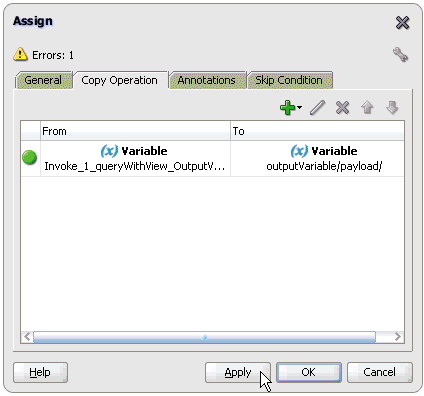The height and width of the screenshot is (396, 424).
Task: Click the wrench settings icon
Action: click(400, 54)
